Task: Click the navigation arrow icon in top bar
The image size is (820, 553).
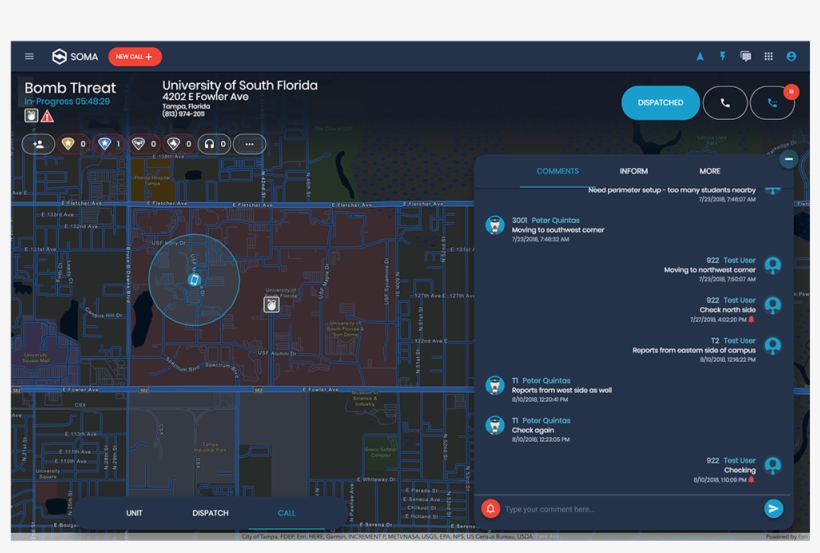Action: (x=700, y=57)
